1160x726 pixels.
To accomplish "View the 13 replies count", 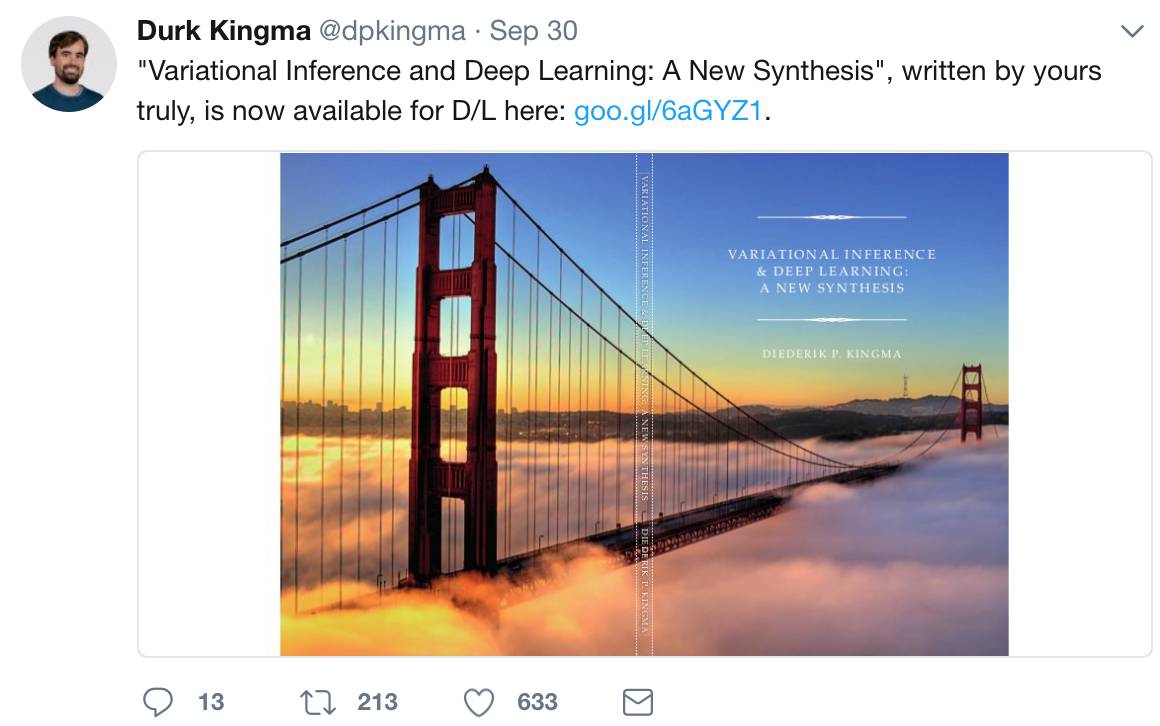I will point(211,702).
